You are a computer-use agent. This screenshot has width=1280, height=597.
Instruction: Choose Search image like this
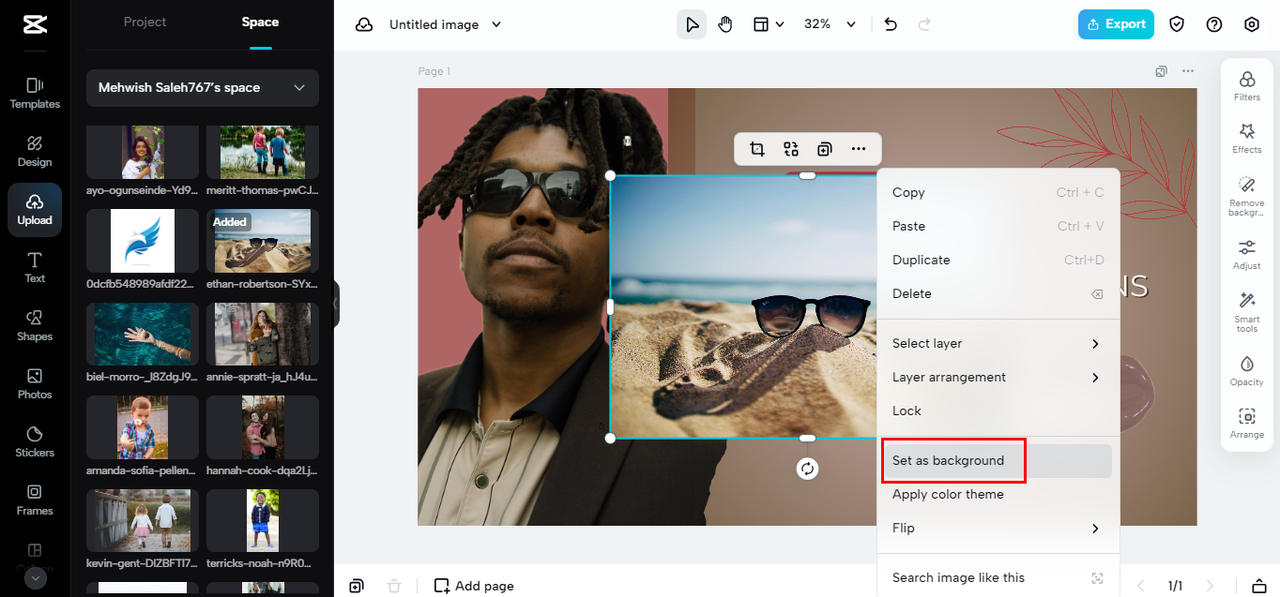click(x=997, y=578)
